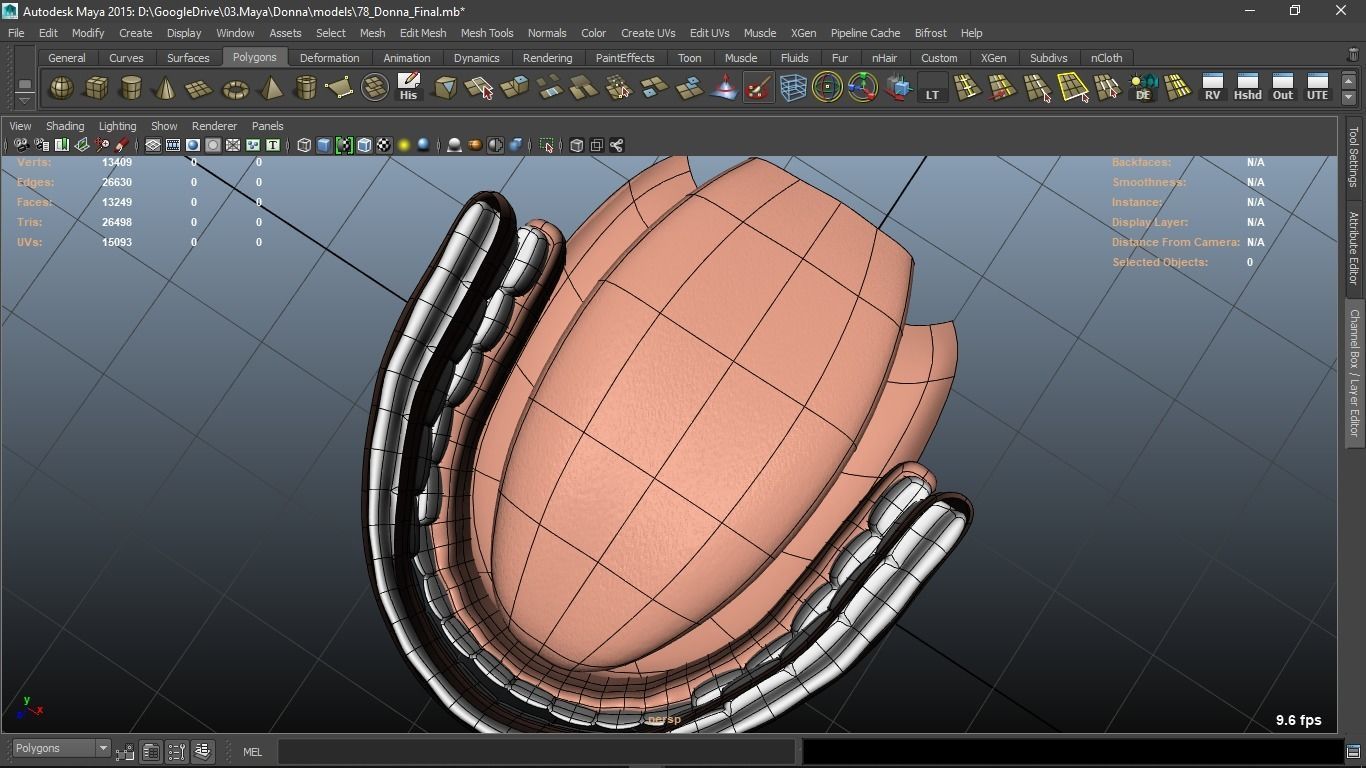This screenshot has width=1366, height=768.
Task: Click the red-pencil icon in the panel toolbar
Action: 121,146
